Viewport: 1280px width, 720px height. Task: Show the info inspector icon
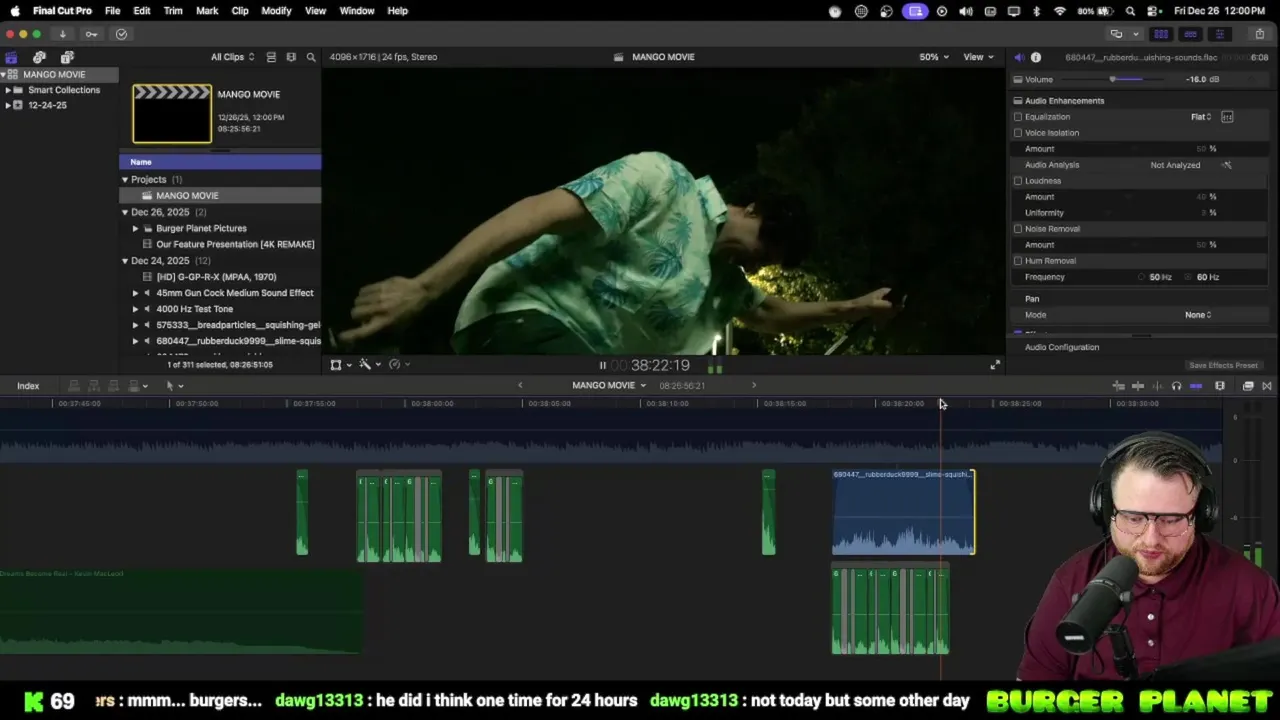coord(1036,57)
